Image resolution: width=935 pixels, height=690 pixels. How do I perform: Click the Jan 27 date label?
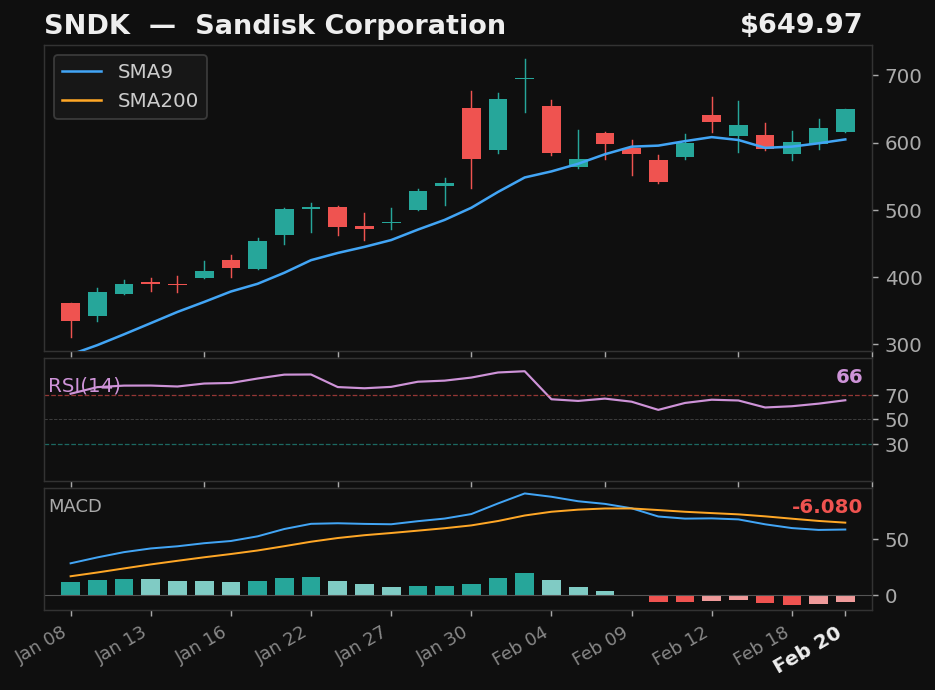(361, 644)
